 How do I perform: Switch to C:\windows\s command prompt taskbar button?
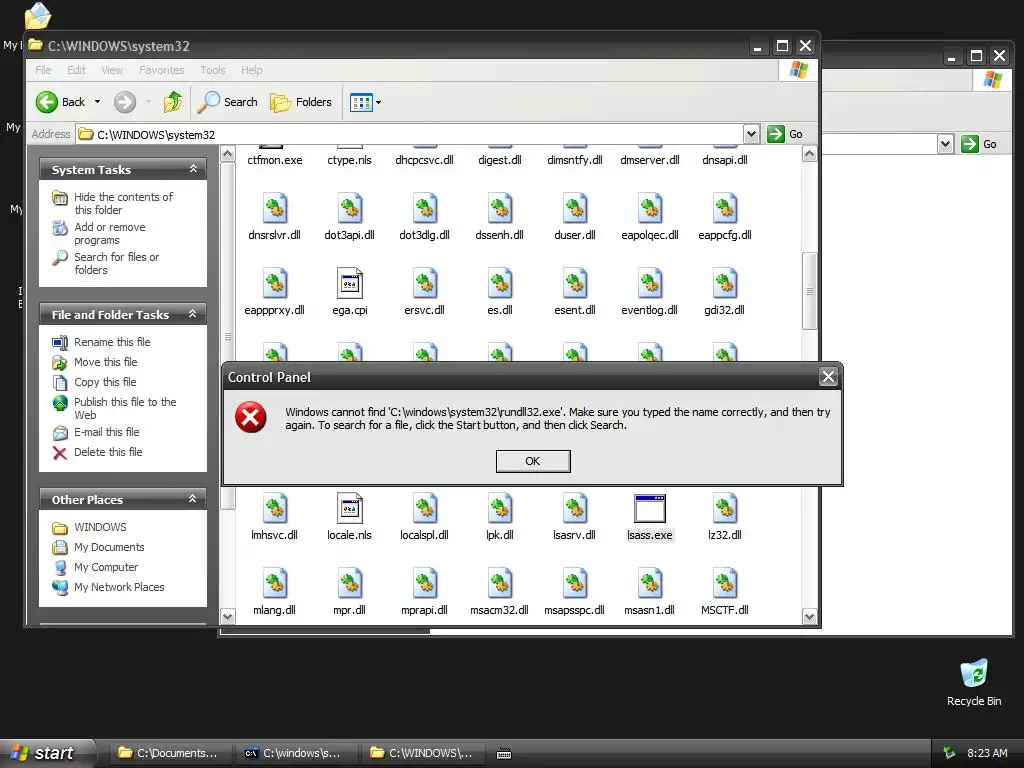[295, 753]
